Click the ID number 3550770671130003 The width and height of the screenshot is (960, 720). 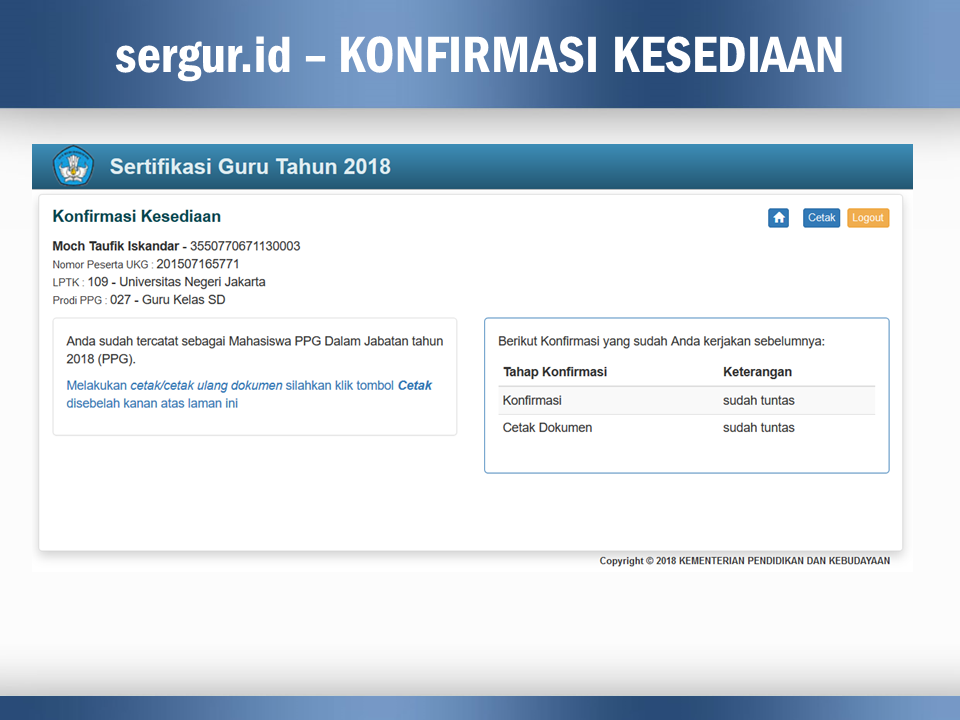pos(245,246)
